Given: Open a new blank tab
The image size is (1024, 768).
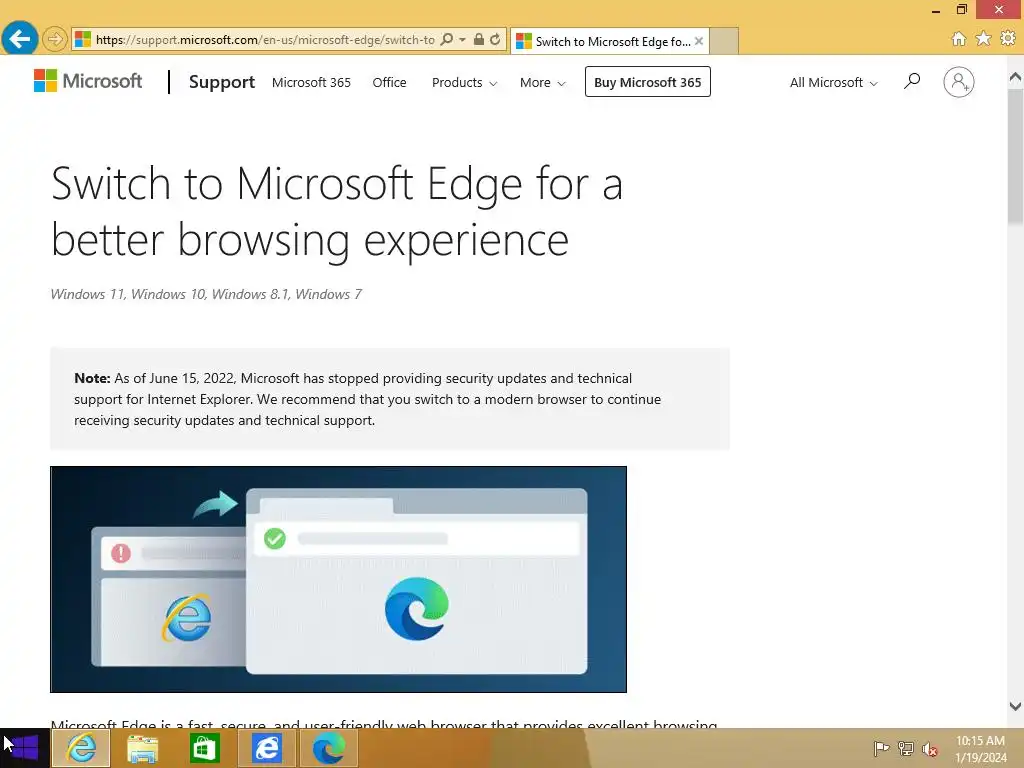Looking at the screenshot, I should point(724,41).
